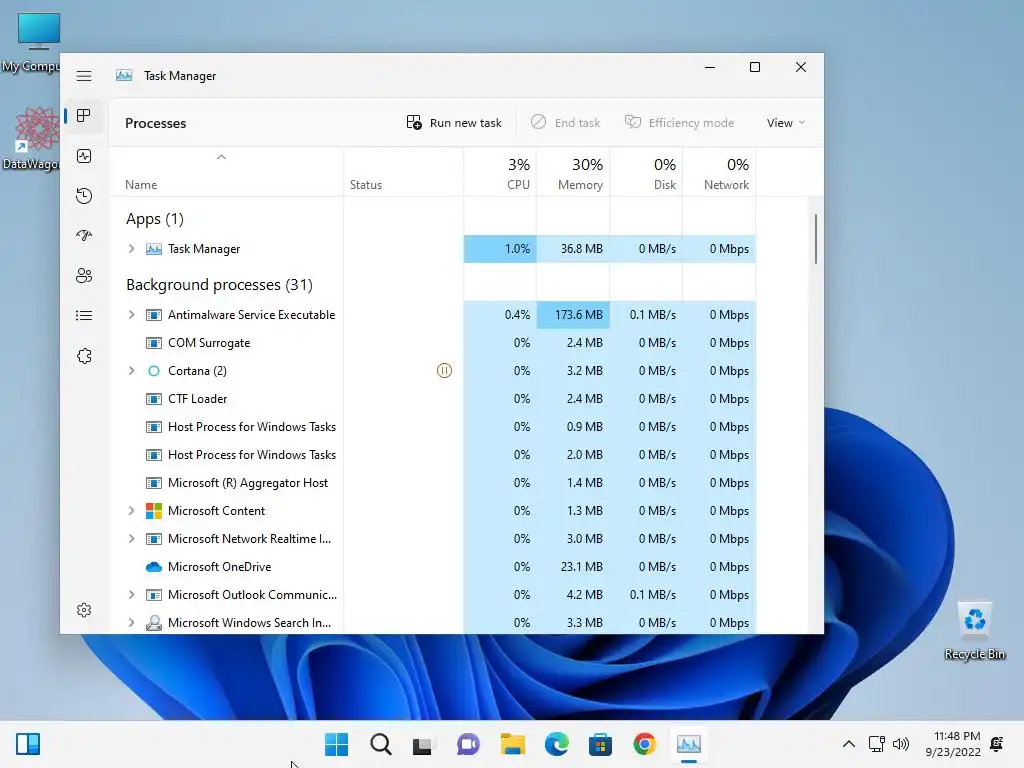Click the Apps (1) group heading
Viewport: 1024px width, 768px height.
tap(155, 219)
